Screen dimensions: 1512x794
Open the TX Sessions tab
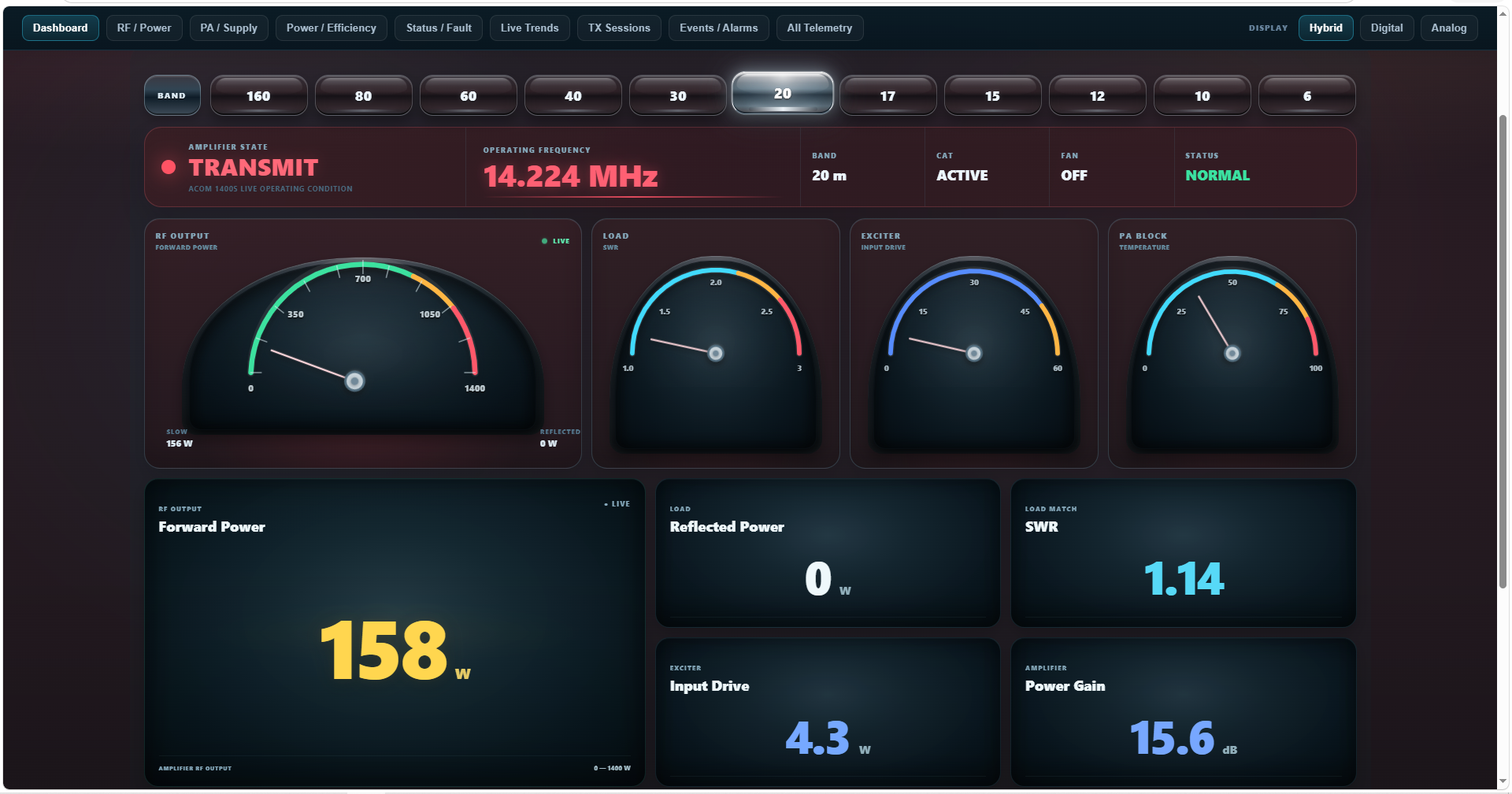[x=619, y=28]
